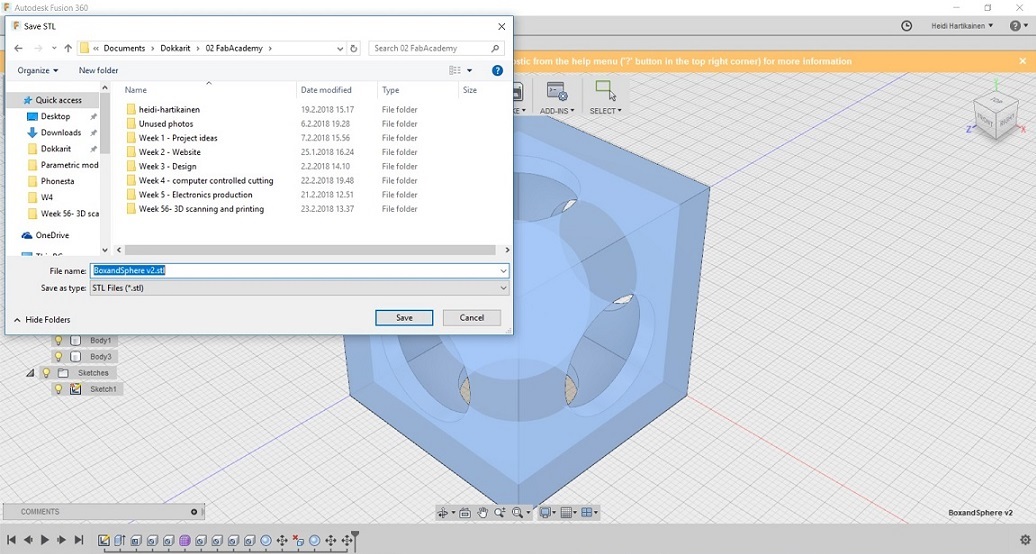Refresh the 02 FabAcademy folder

point(353,48)
